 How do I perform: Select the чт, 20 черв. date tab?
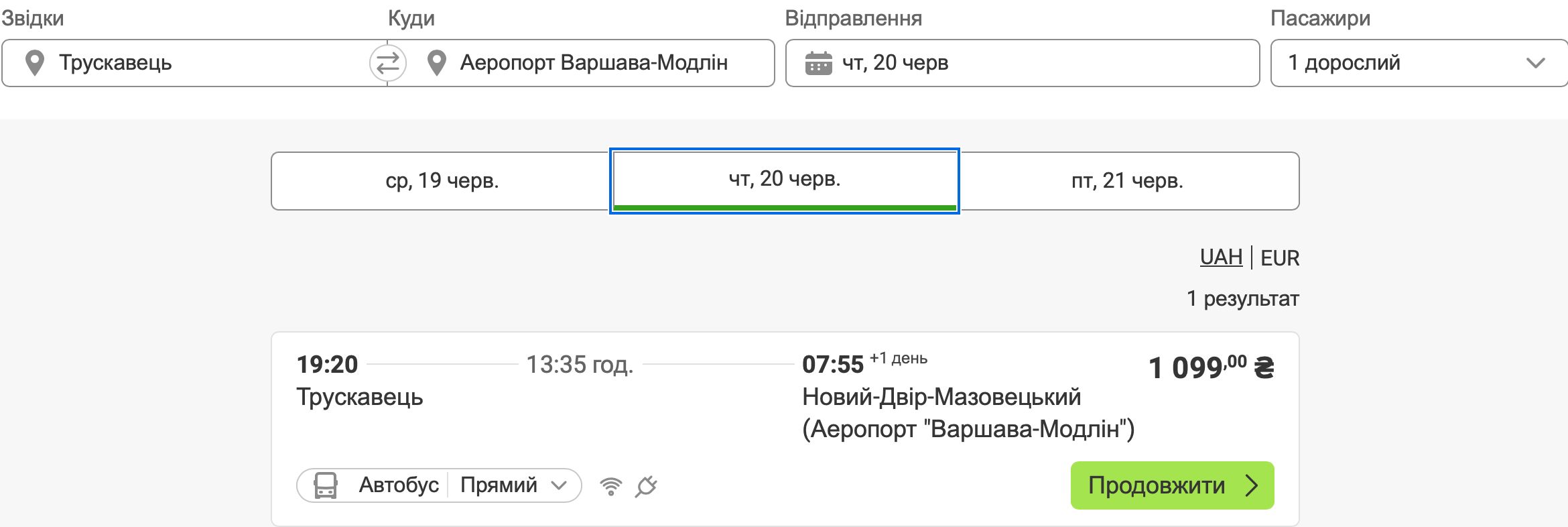pyautogui.click(x=785, y=181)
